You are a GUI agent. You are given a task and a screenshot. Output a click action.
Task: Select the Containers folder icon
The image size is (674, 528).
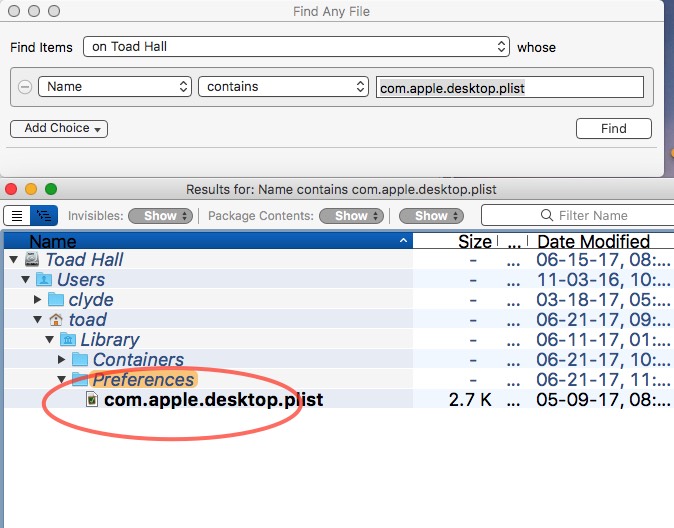(x=80, y=359)
